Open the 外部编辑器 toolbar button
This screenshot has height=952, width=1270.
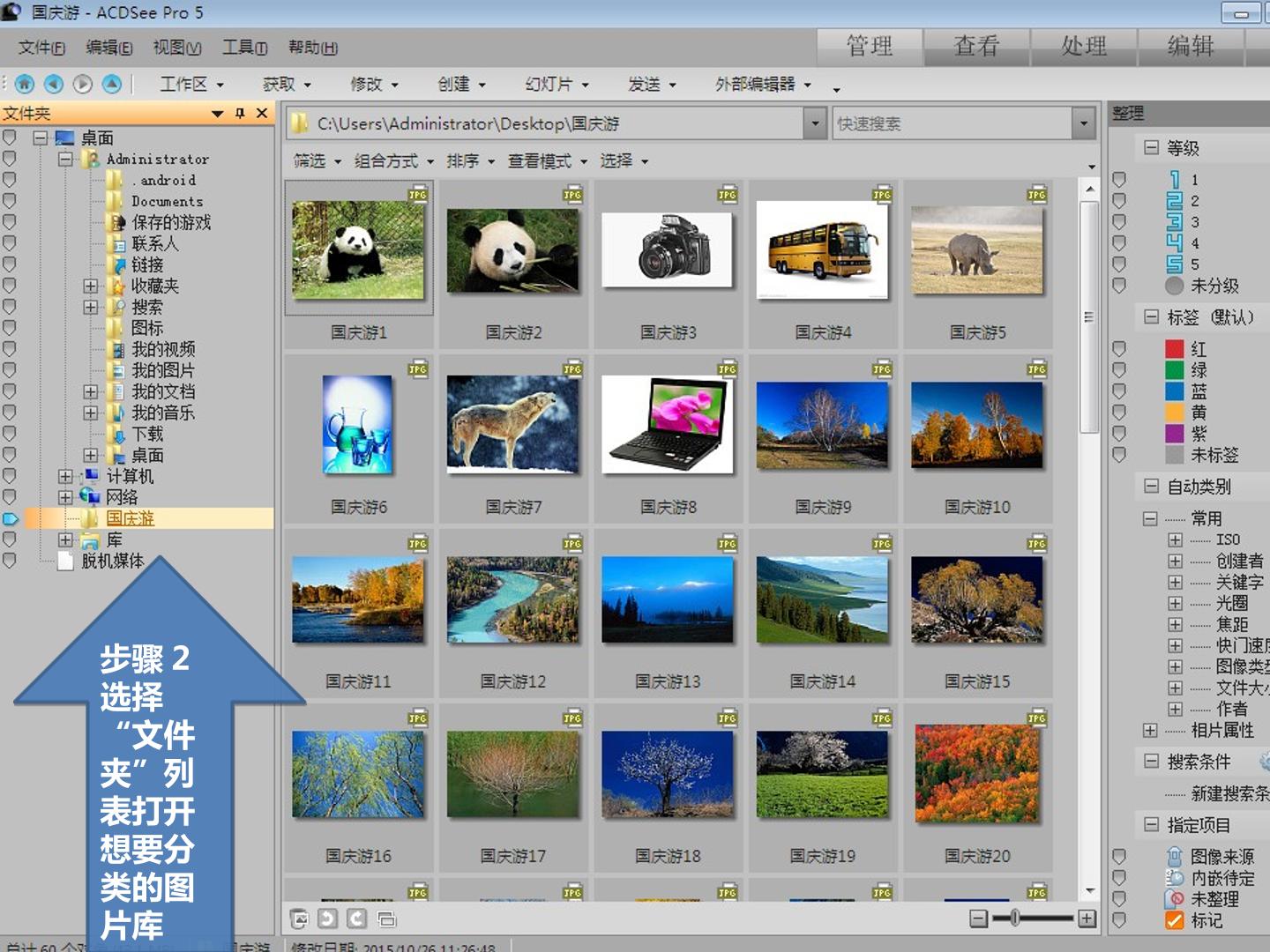pyautogui.click(x=763, y=85)
